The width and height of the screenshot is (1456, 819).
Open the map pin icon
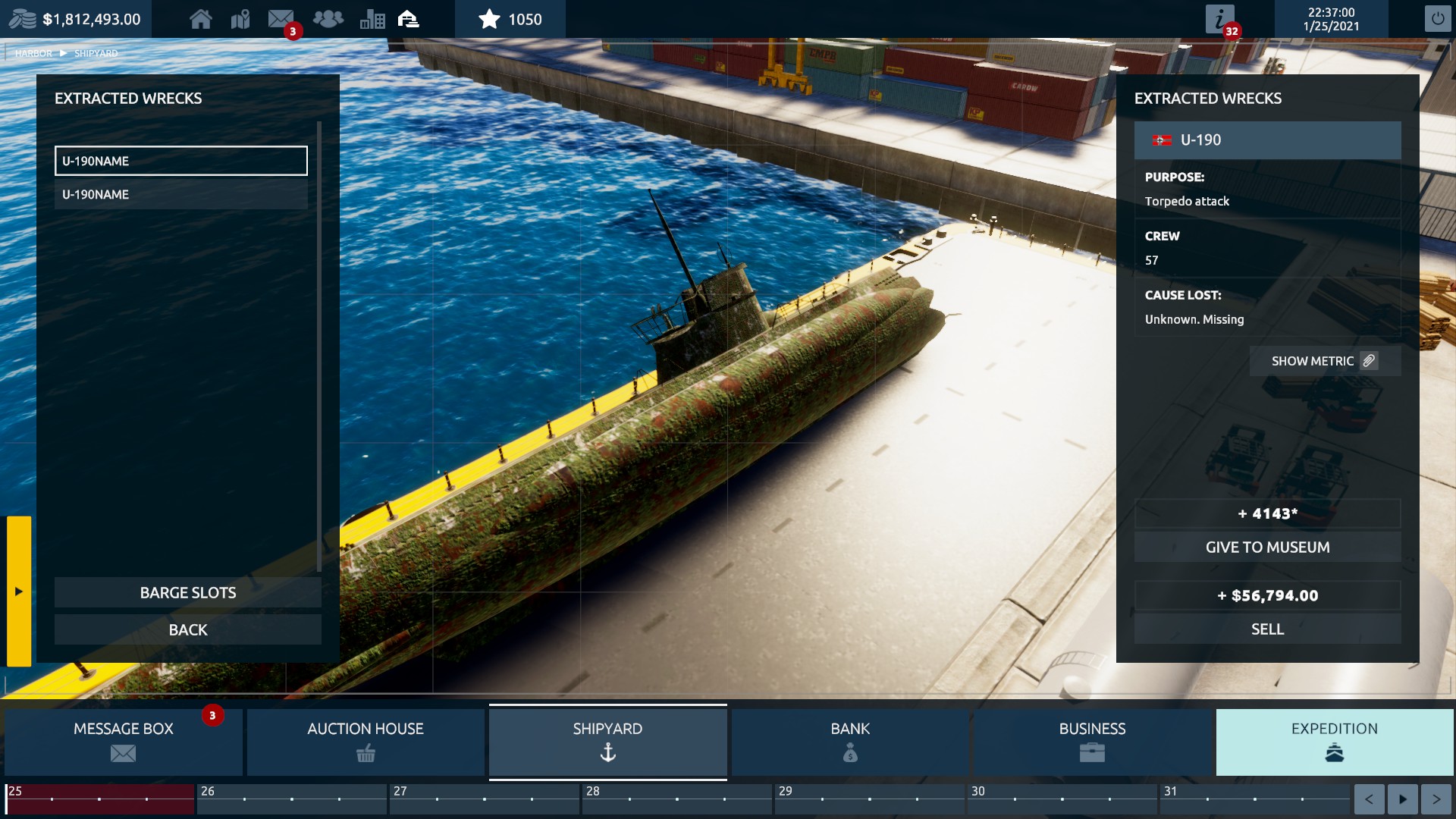pyautogui.click(x=240, y=19)
